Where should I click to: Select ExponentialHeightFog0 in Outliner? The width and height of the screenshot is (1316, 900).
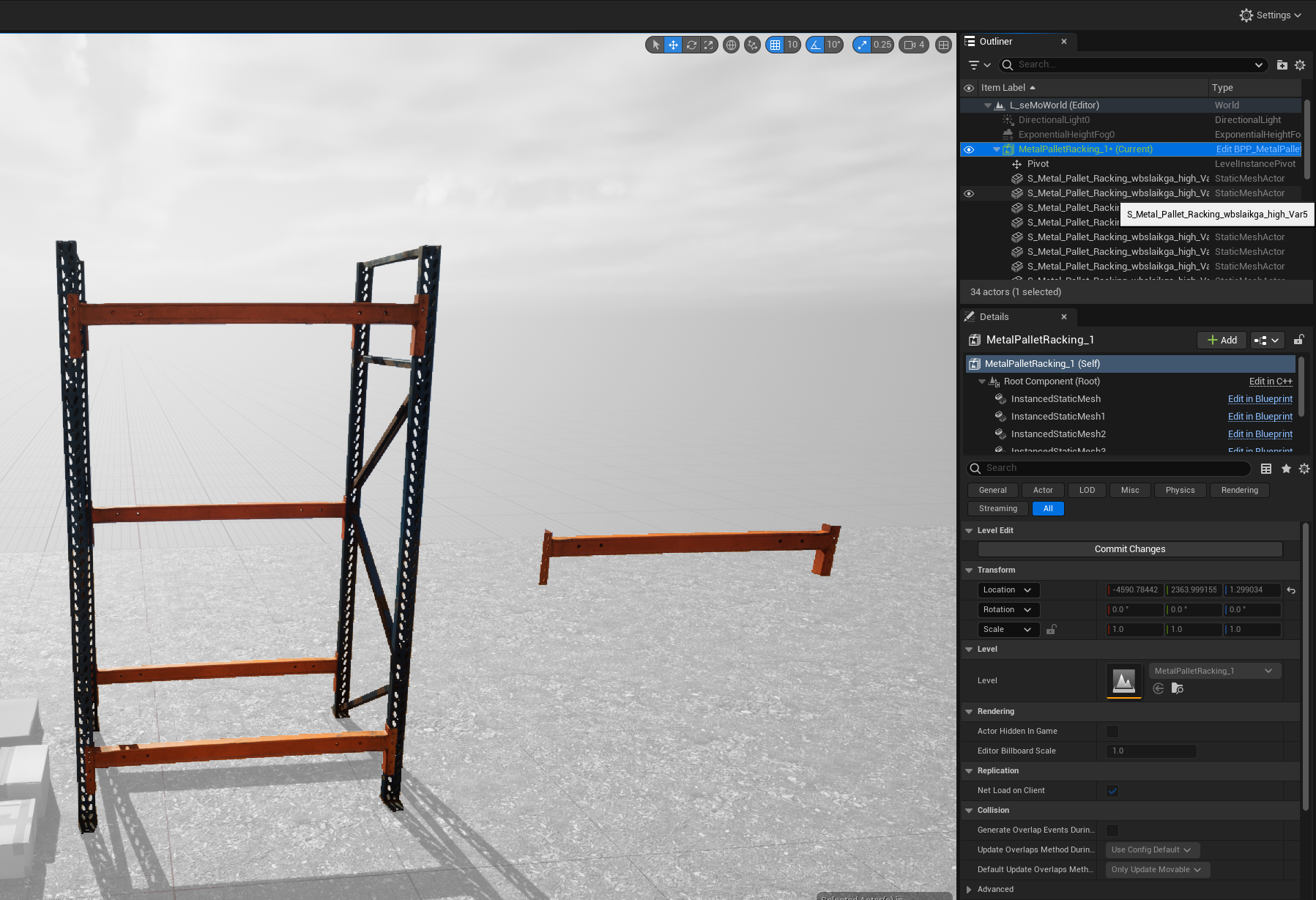pos(1066,135)
